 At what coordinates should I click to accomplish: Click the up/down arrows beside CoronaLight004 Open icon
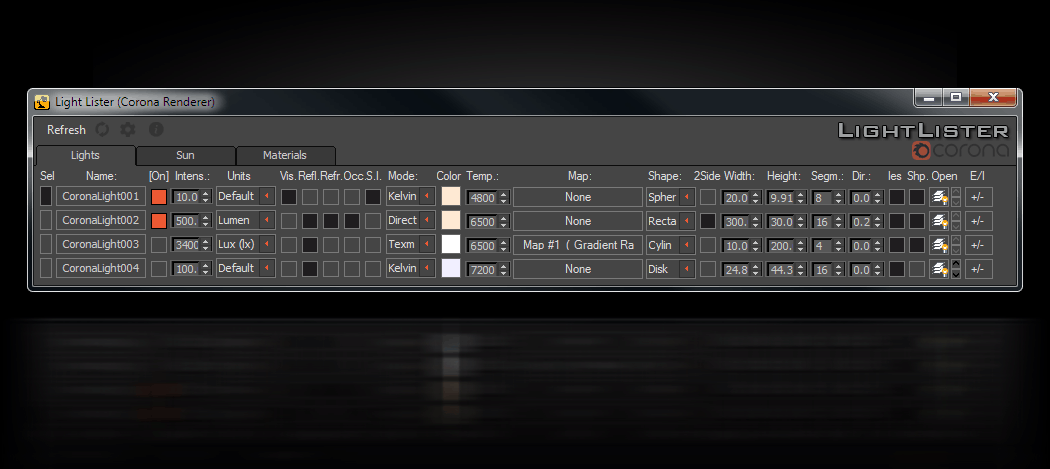pyautogui.click(x=956, y=269)
